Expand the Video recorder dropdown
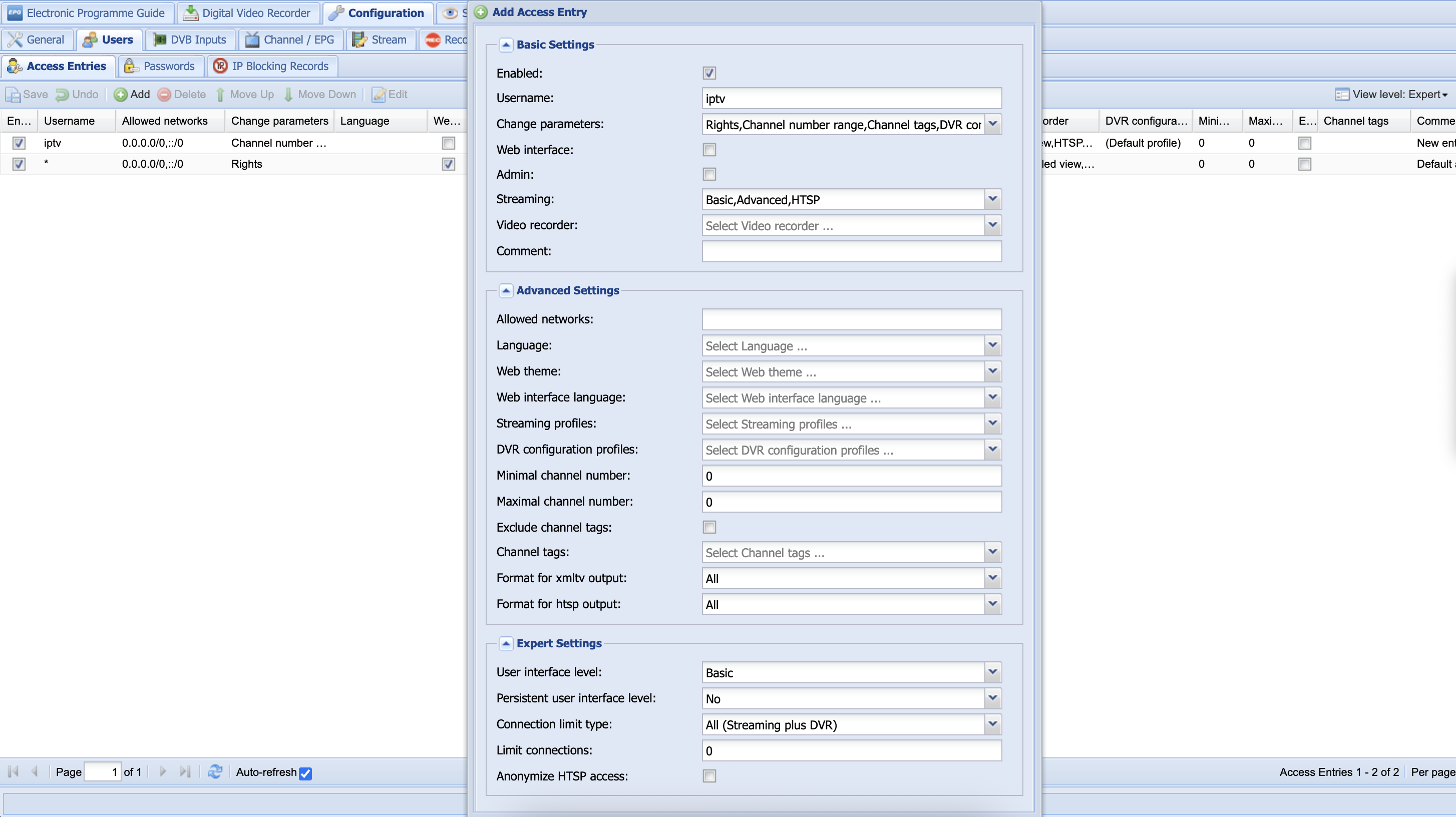The height and width of the screenshot is (817, 1456). coord(992,225)
